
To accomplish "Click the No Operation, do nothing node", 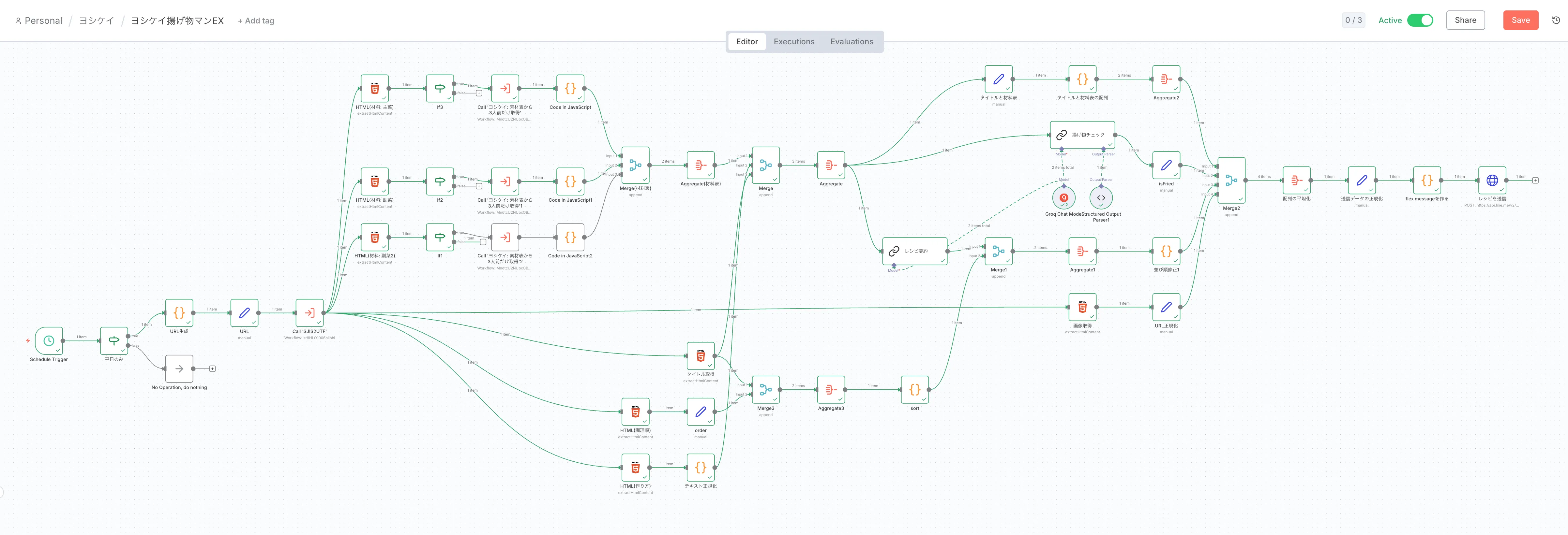I will pyautogui.click(x=179, y=369).
